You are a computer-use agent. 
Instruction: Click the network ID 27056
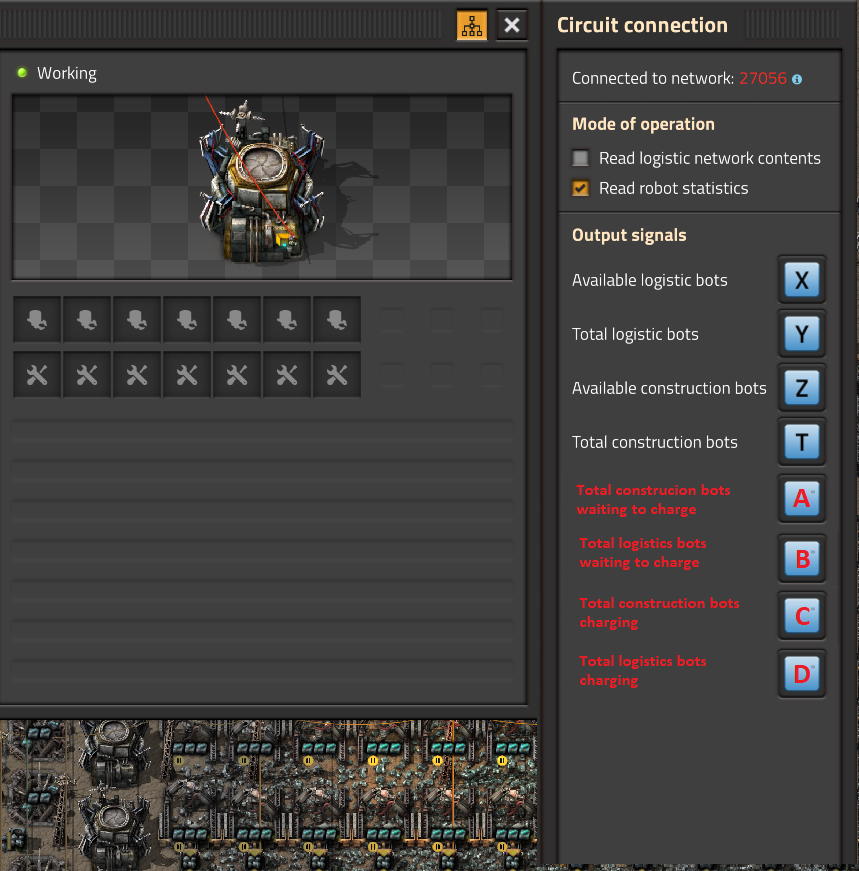pos(763,78)
